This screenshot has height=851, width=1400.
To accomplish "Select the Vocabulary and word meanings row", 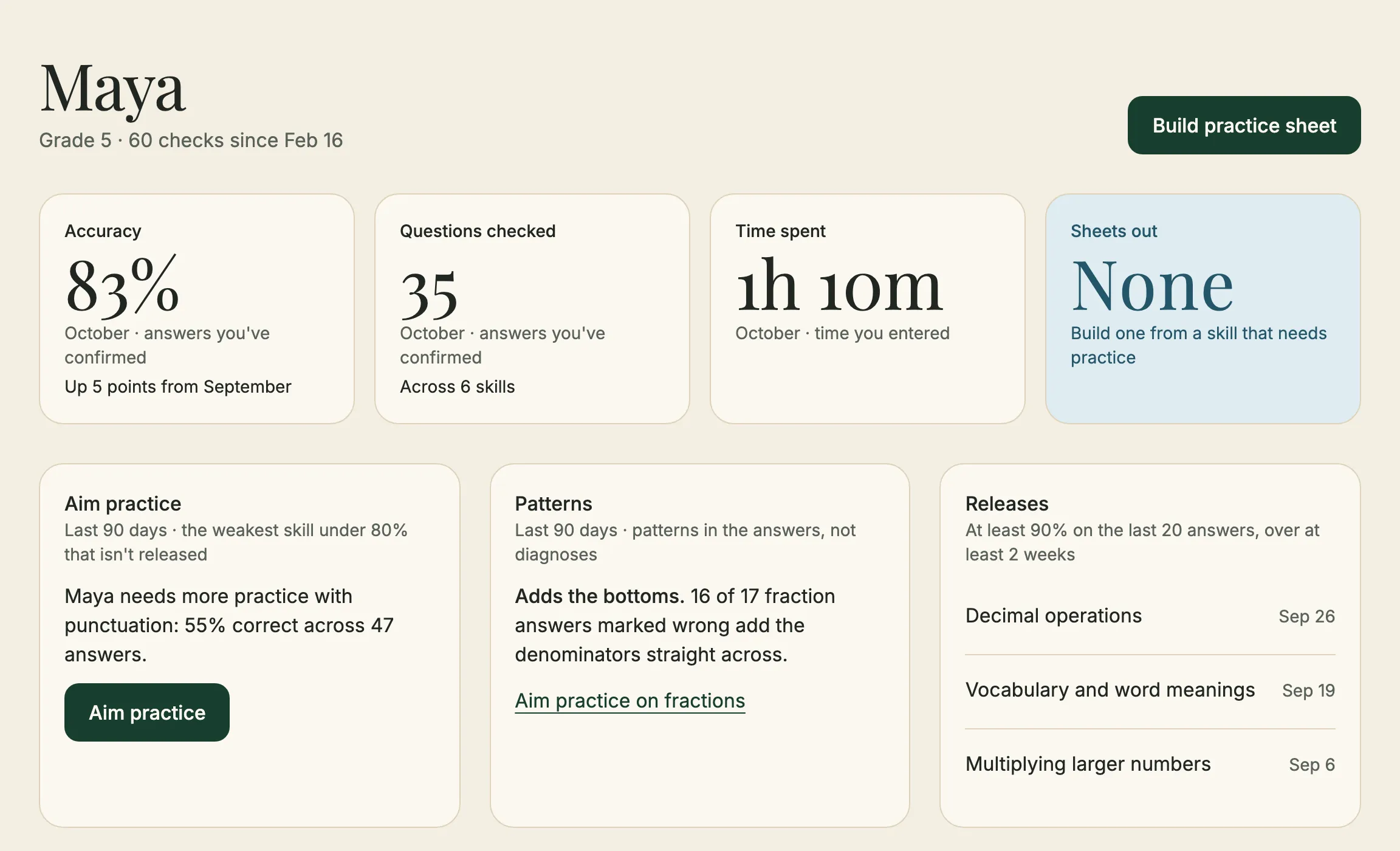I will click(x=1150, y=691).
